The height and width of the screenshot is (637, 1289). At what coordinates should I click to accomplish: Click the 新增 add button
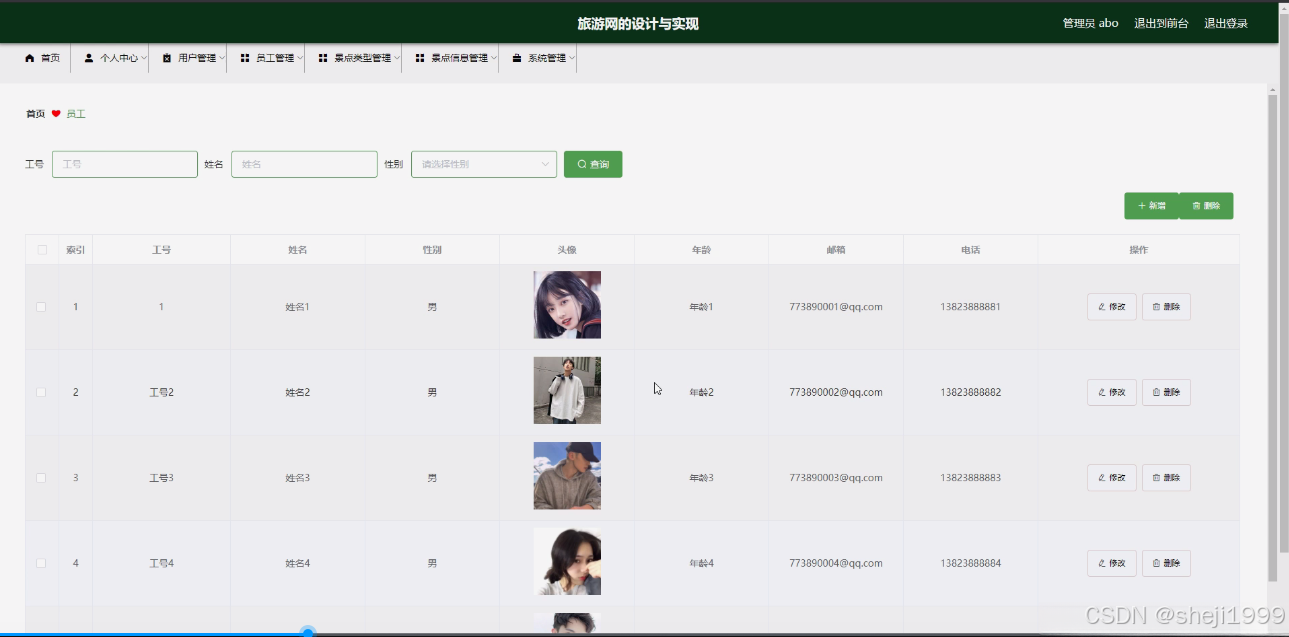point(1151,206)
